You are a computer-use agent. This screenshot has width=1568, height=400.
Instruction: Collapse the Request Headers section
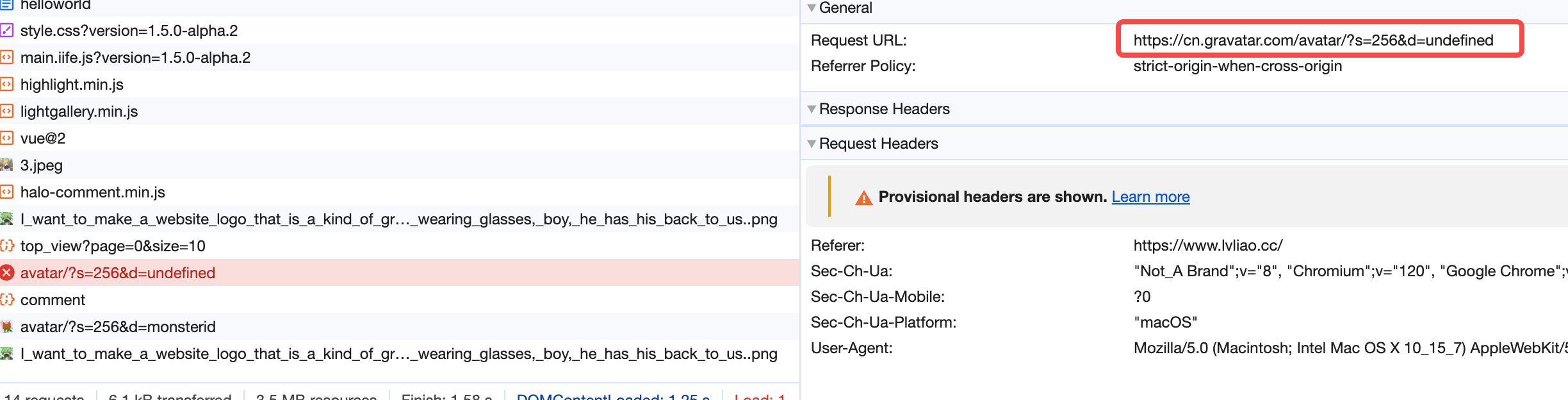(812, 144)
